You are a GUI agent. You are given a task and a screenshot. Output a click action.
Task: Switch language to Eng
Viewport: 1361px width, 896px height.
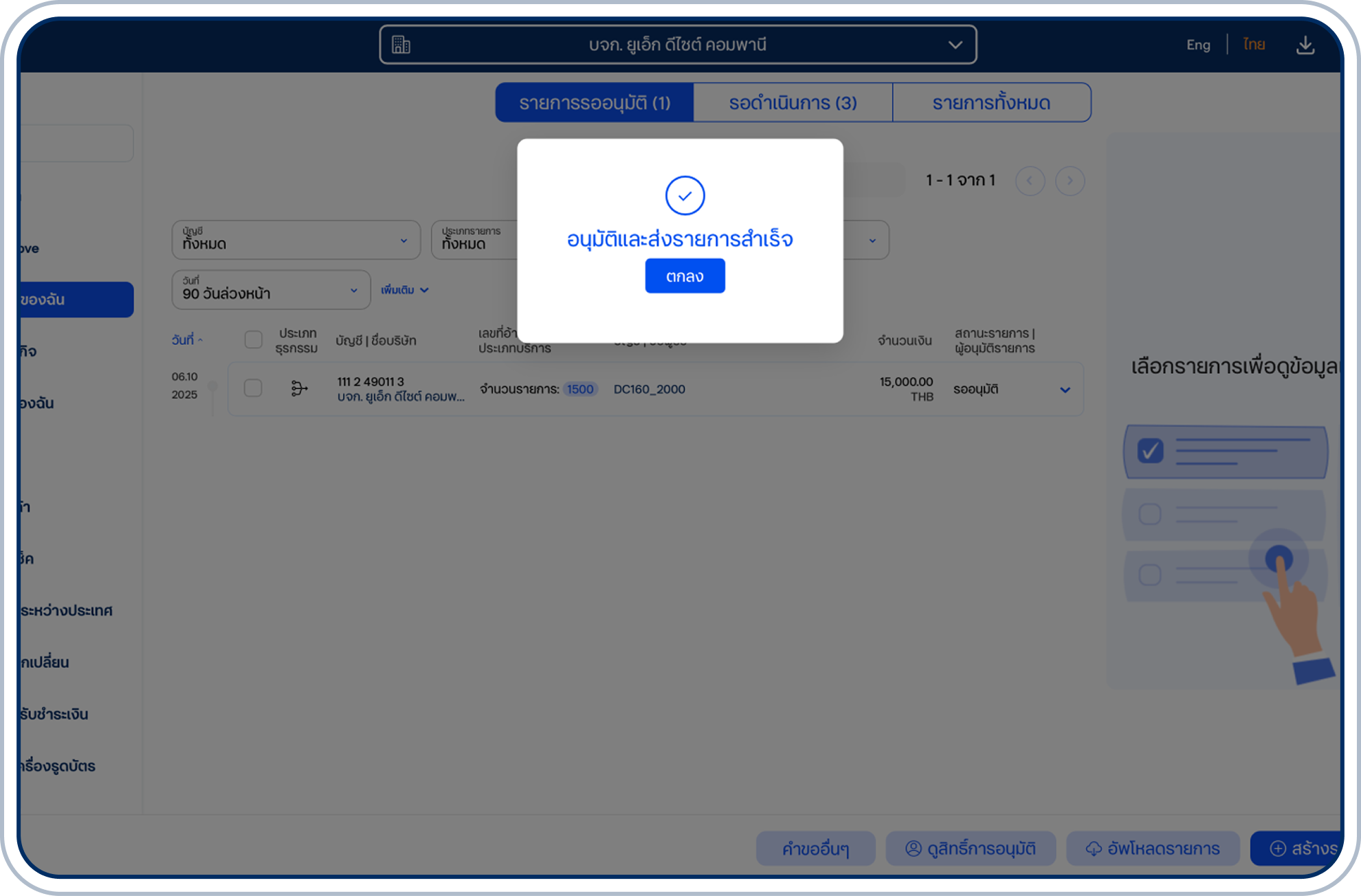pyautogui.click(x=1198, y=45)
